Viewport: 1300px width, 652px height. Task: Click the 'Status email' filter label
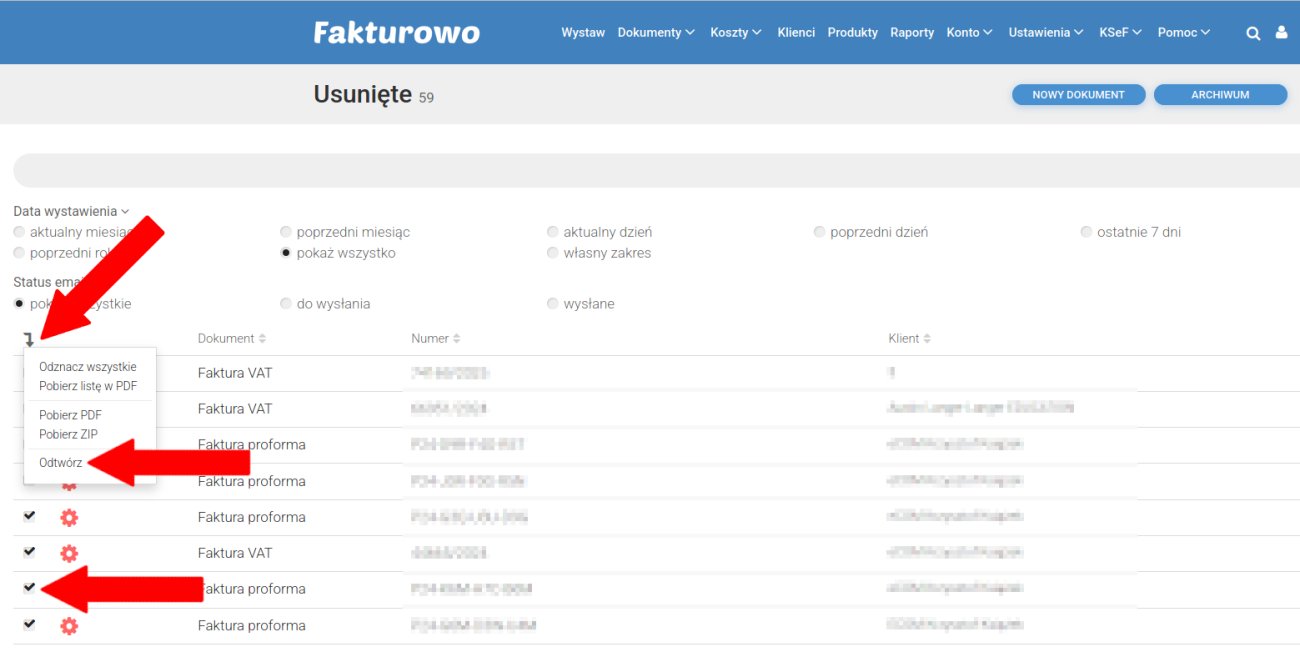coord(47,283)
